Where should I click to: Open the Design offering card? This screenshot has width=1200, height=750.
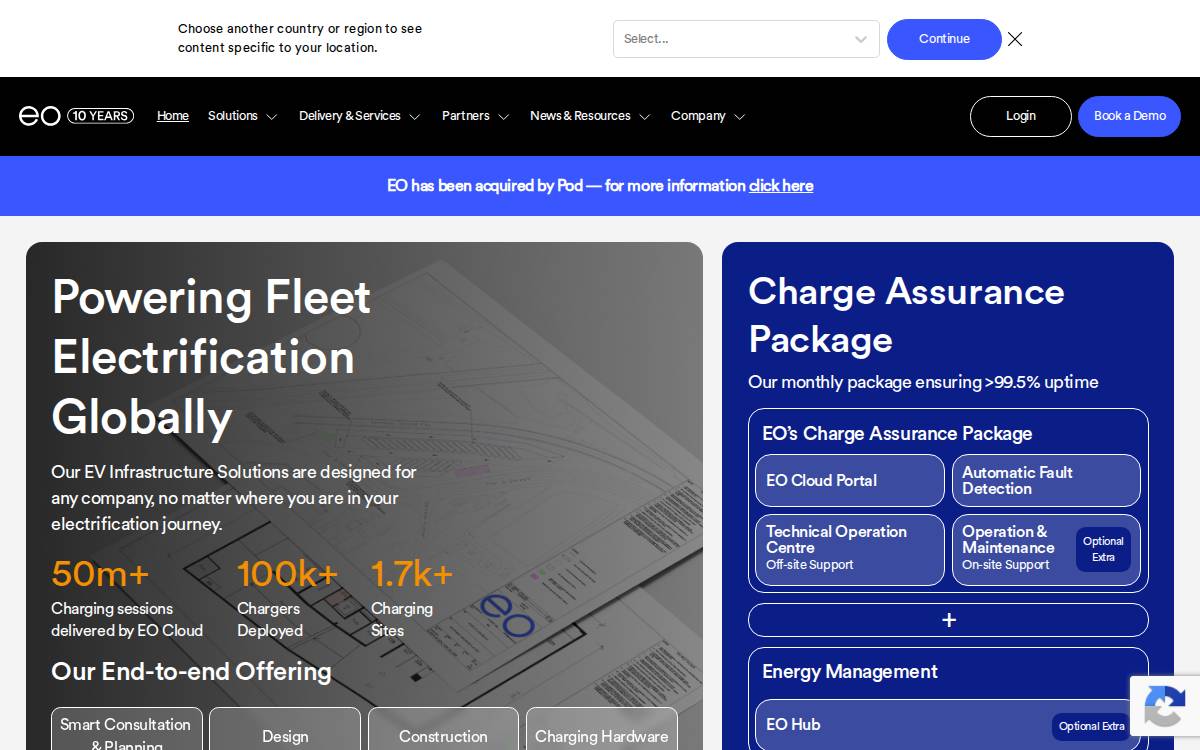(x=285, y=731)
